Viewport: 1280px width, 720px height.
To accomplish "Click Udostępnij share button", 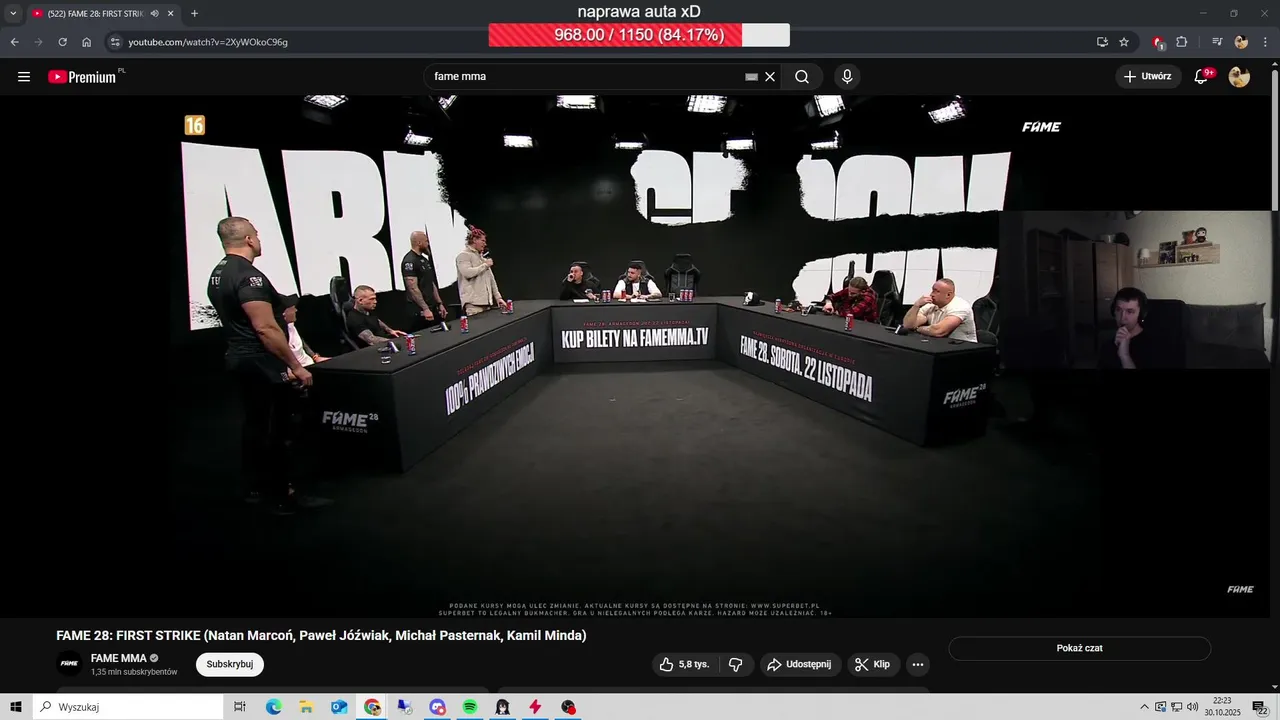I will coord(800,664).
